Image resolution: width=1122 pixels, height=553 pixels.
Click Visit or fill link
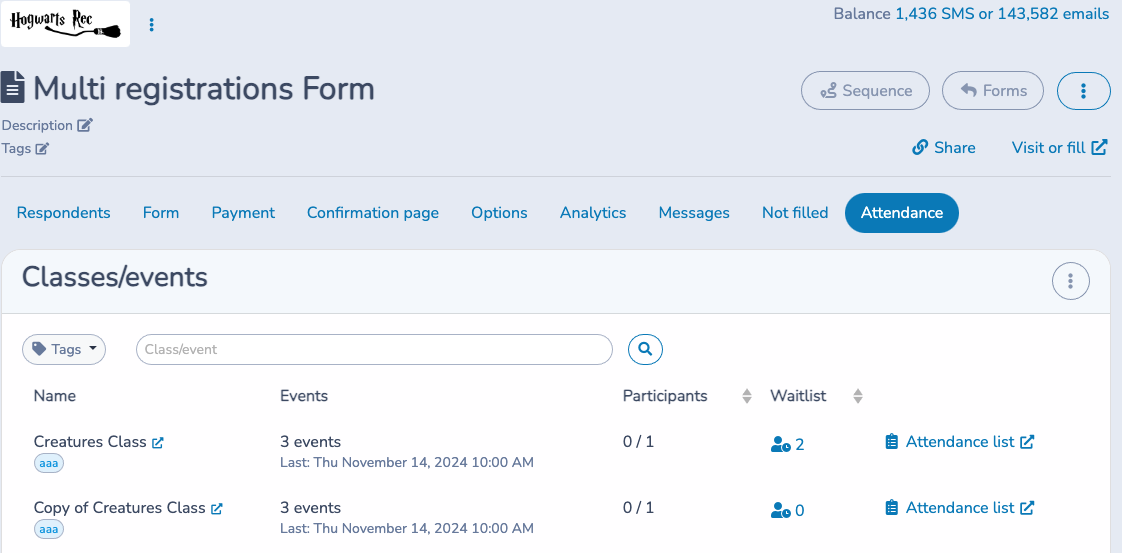1060,147
